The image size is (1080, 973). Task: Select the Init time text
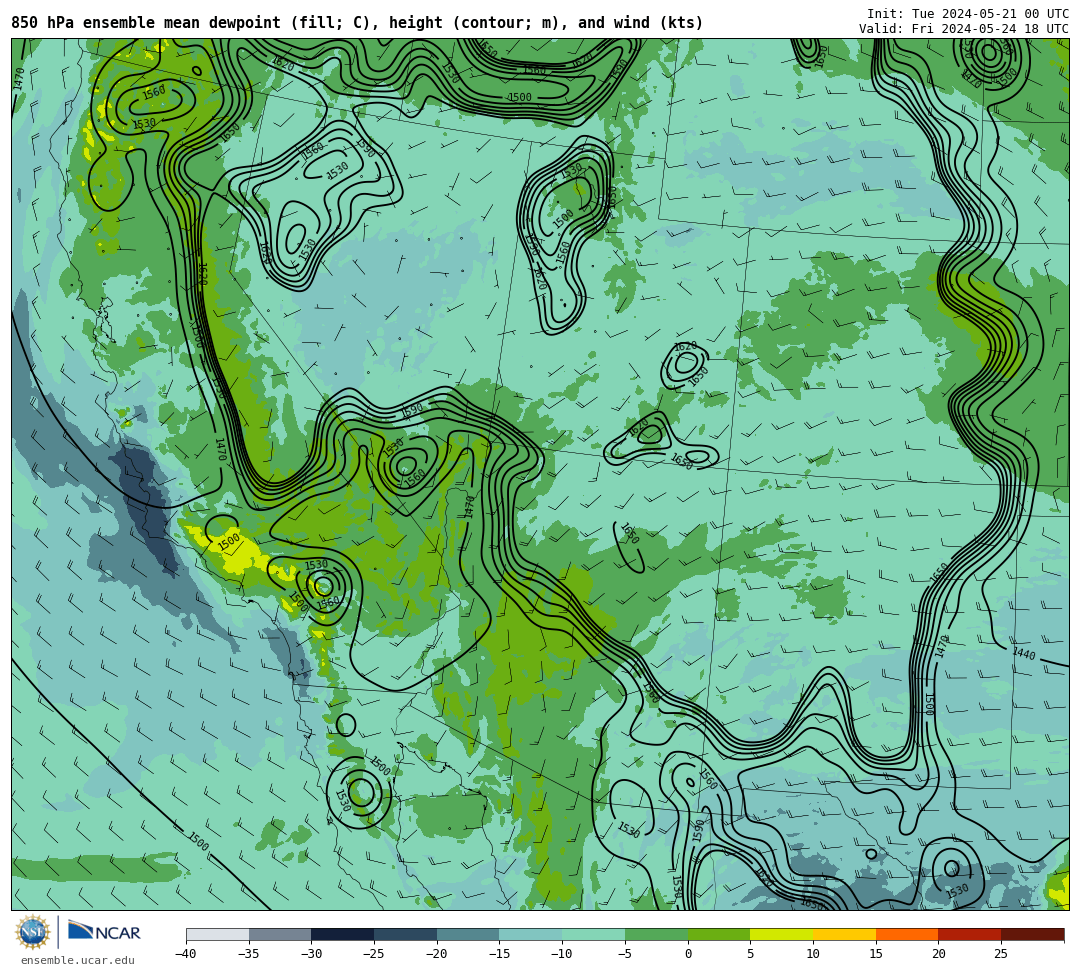tap(968, 13)
